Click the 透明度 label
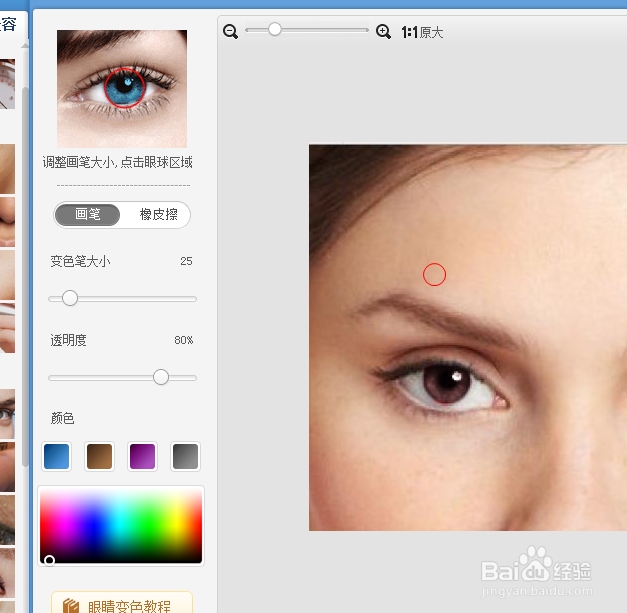627x613 pixels. [x=68, y=340]
